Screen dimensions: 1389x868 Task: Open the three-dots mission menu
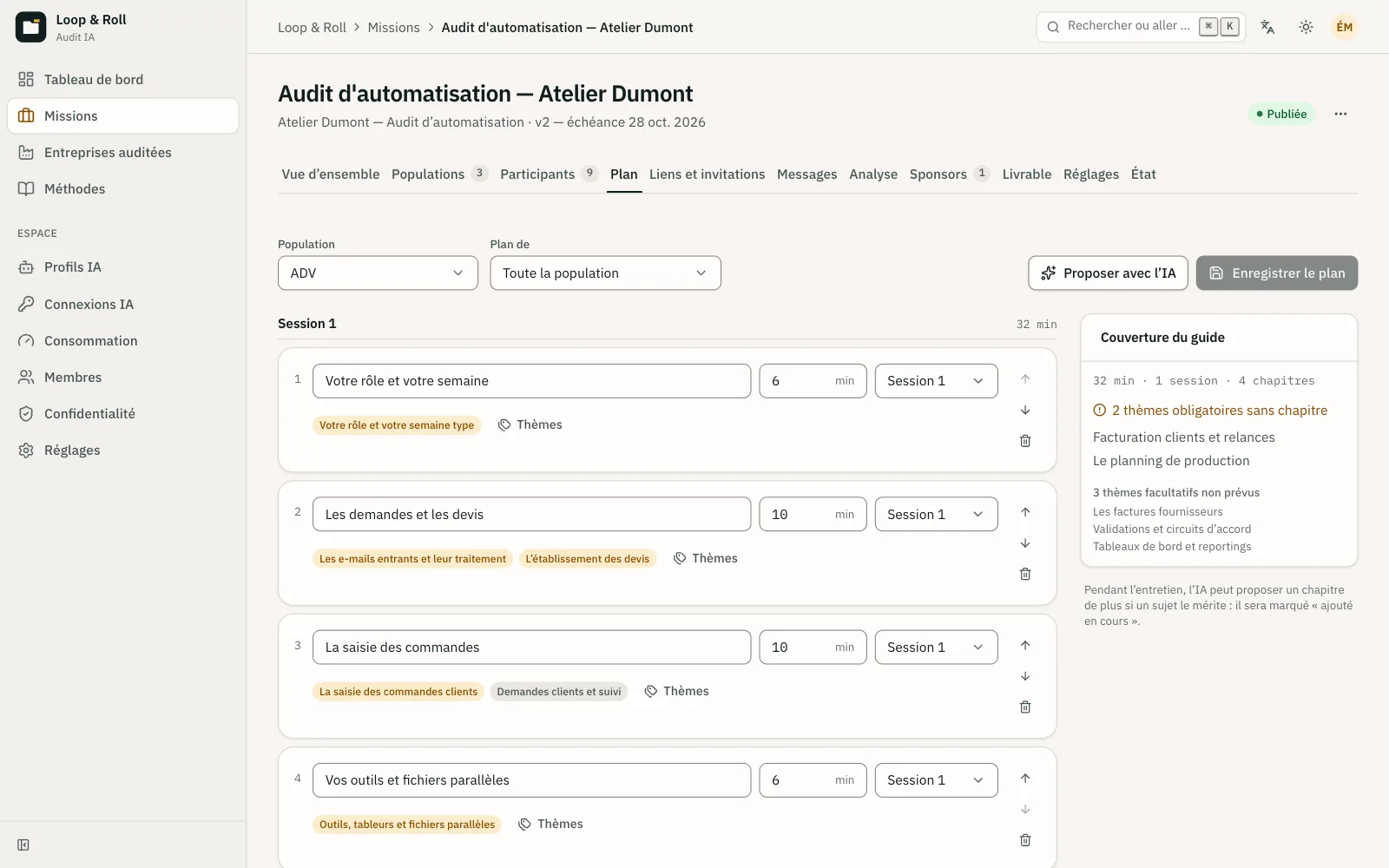(1340, 114)
